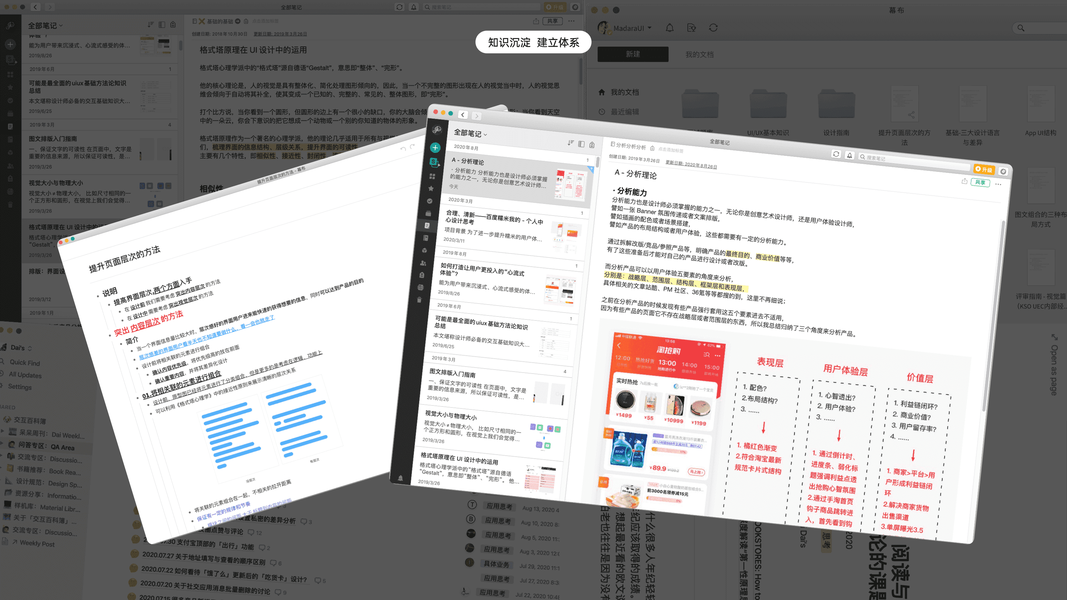Viewport: 1067px width, 600px height.
Task: Switch to 我的文档 tab in 幕布 window
Action: click(x=700, y=54)
